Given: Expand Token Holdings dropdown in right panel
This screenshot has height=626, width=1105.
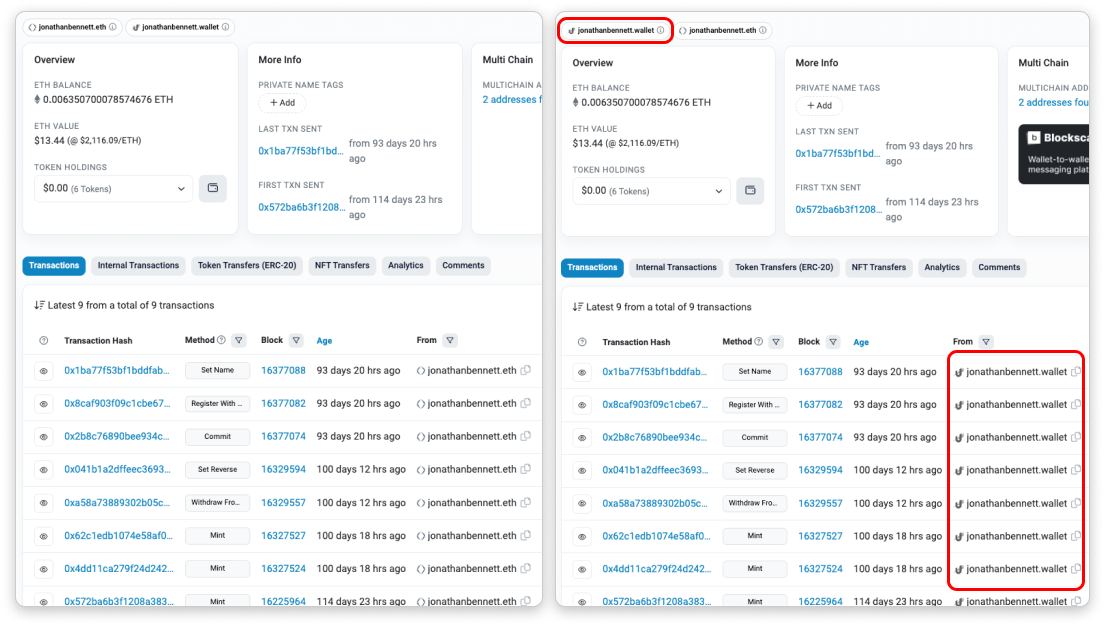Looking at the screenshot, I should (651, 191).
